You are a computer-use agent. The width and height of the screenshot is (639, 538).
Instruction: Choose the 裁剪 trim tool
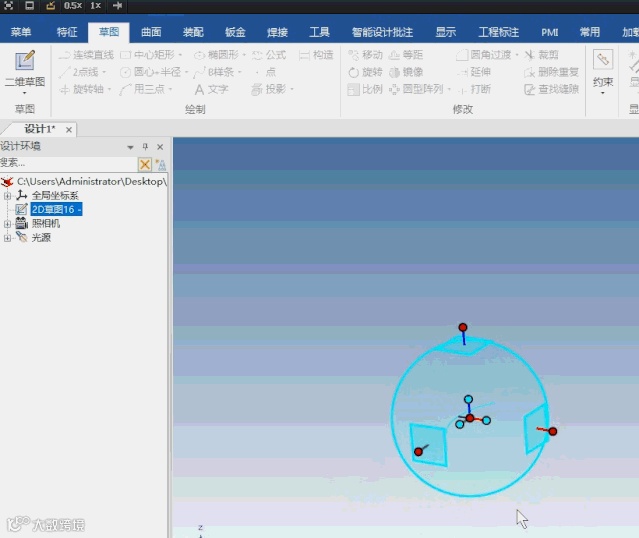point(541,55)
